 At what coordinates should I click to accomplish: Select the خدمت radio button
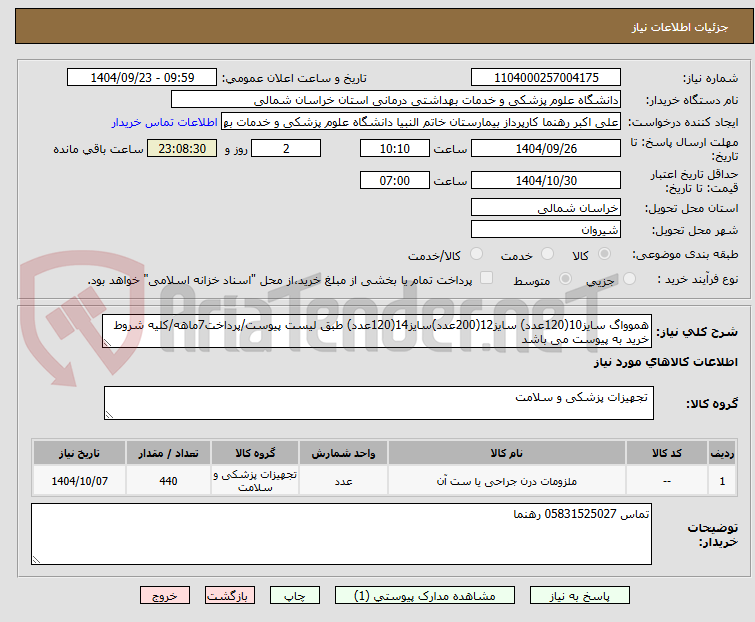547,254
